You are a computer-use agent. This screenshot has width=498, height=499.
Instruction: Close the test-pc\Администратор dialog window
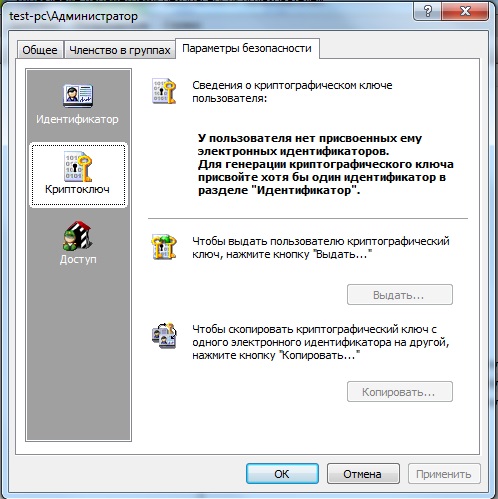[x=465, y=12]
